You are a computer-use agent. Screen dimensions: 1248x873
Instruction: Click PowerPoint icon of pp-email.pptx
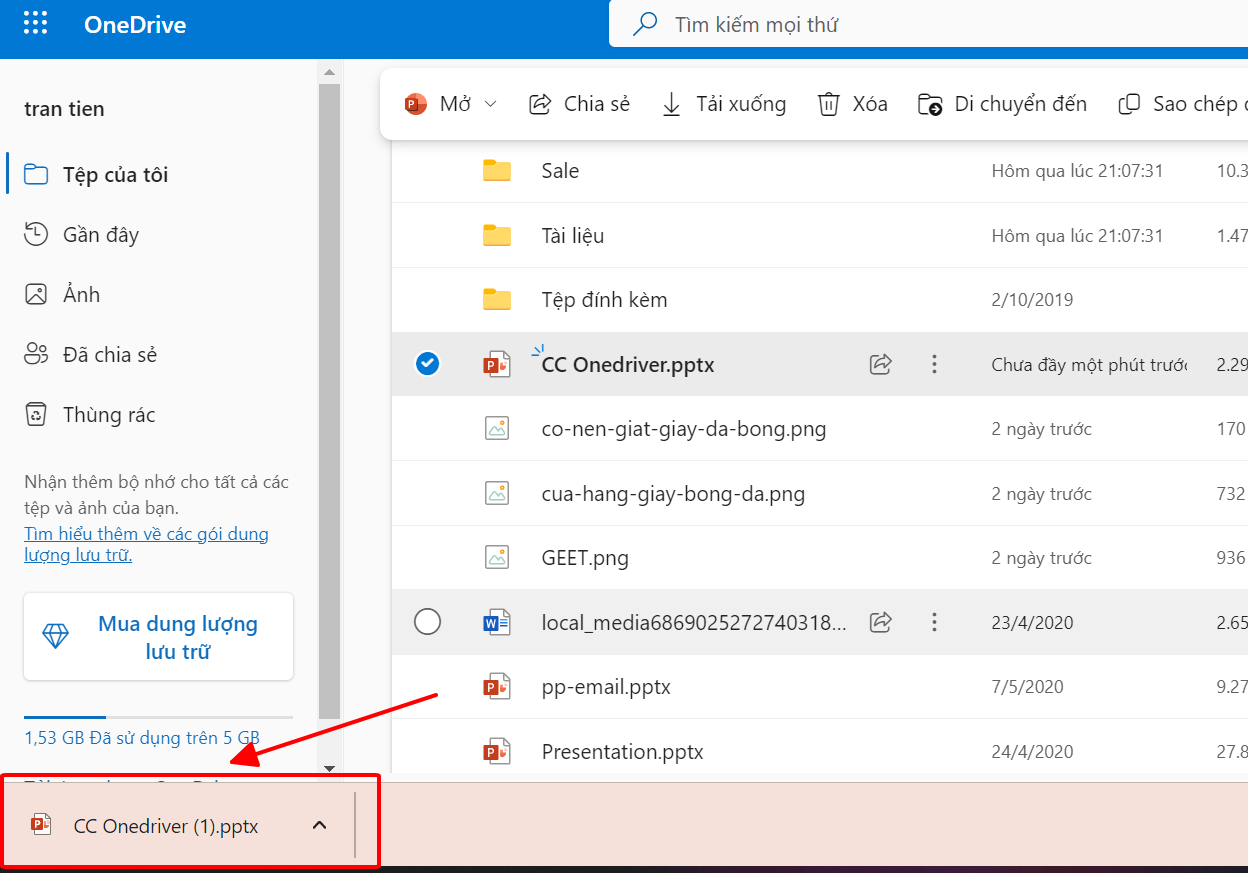point(497,687)
